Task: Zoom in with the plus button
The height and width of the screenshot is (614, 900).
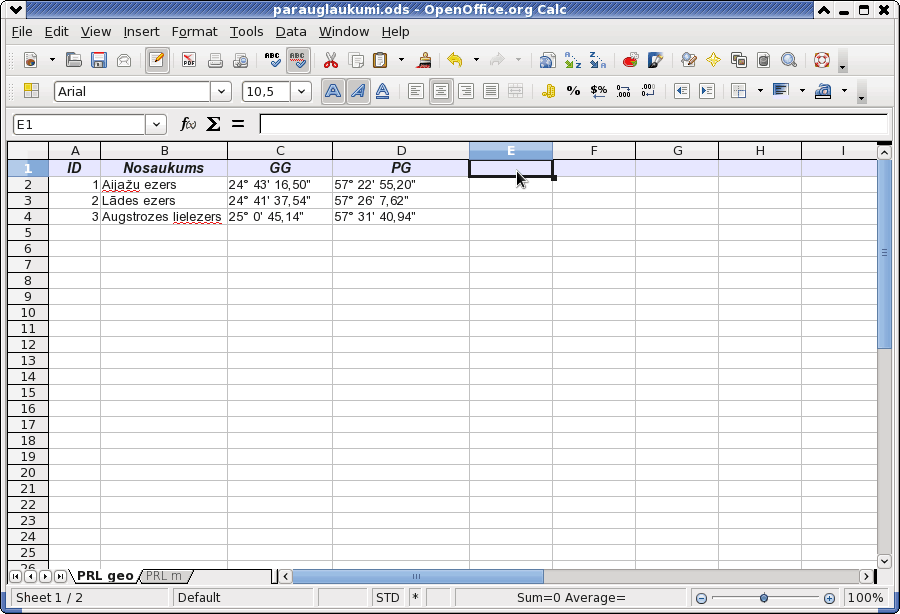Action: (x=829, y=599)
